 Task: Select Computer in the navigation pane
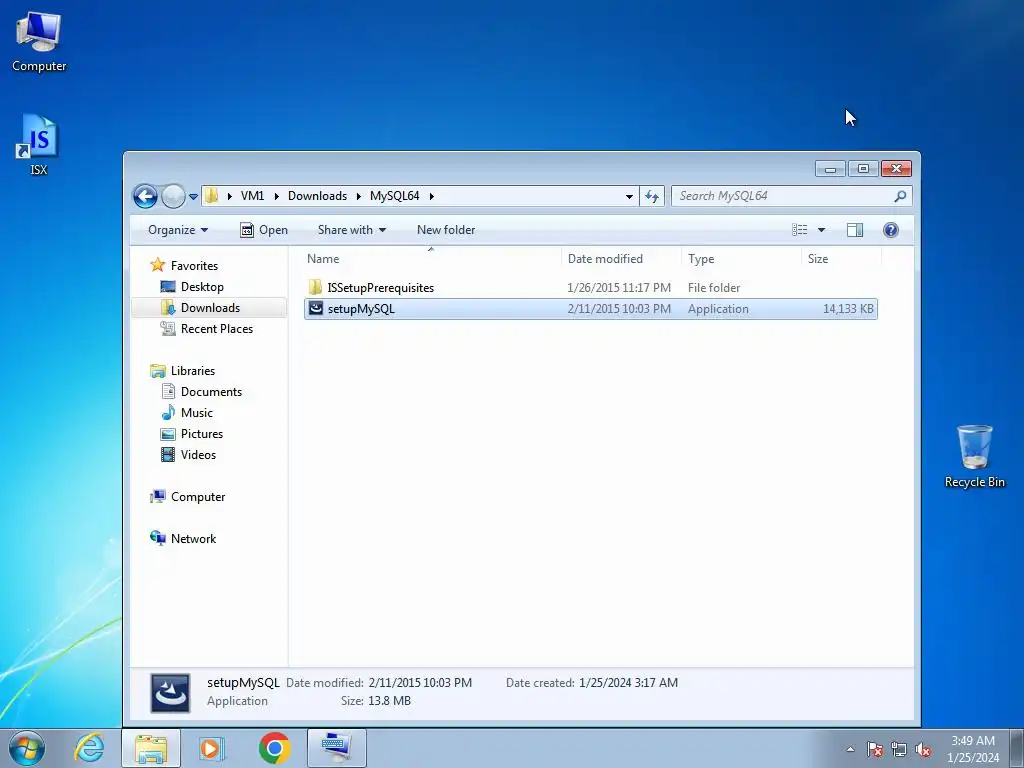(x=198, y=497)
